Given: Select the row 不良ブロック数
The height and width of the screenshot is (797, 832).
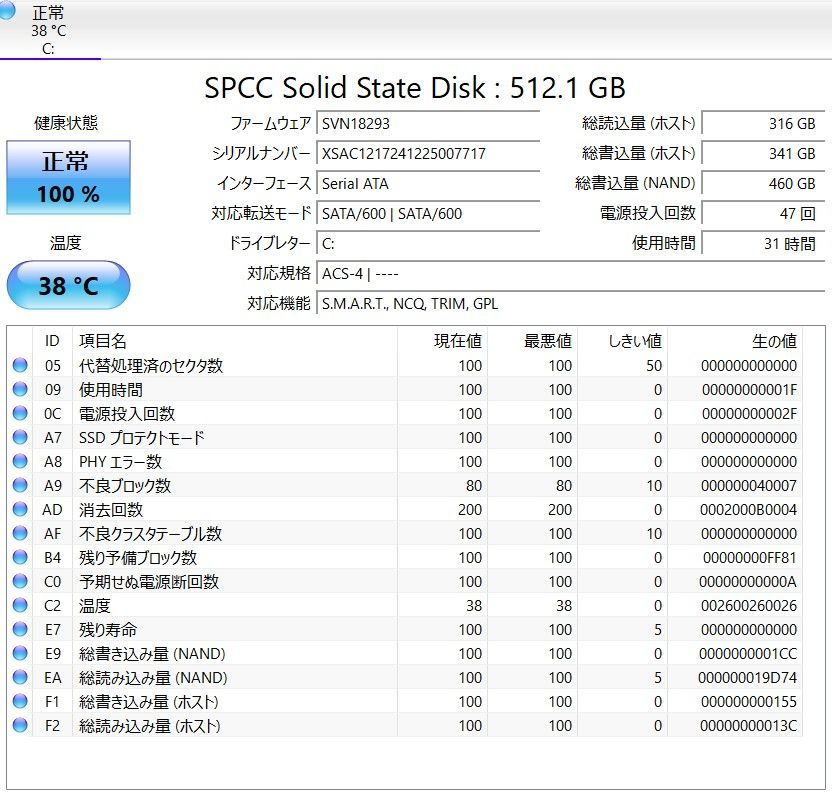Looking at the screenshot, I should (404, 486).
